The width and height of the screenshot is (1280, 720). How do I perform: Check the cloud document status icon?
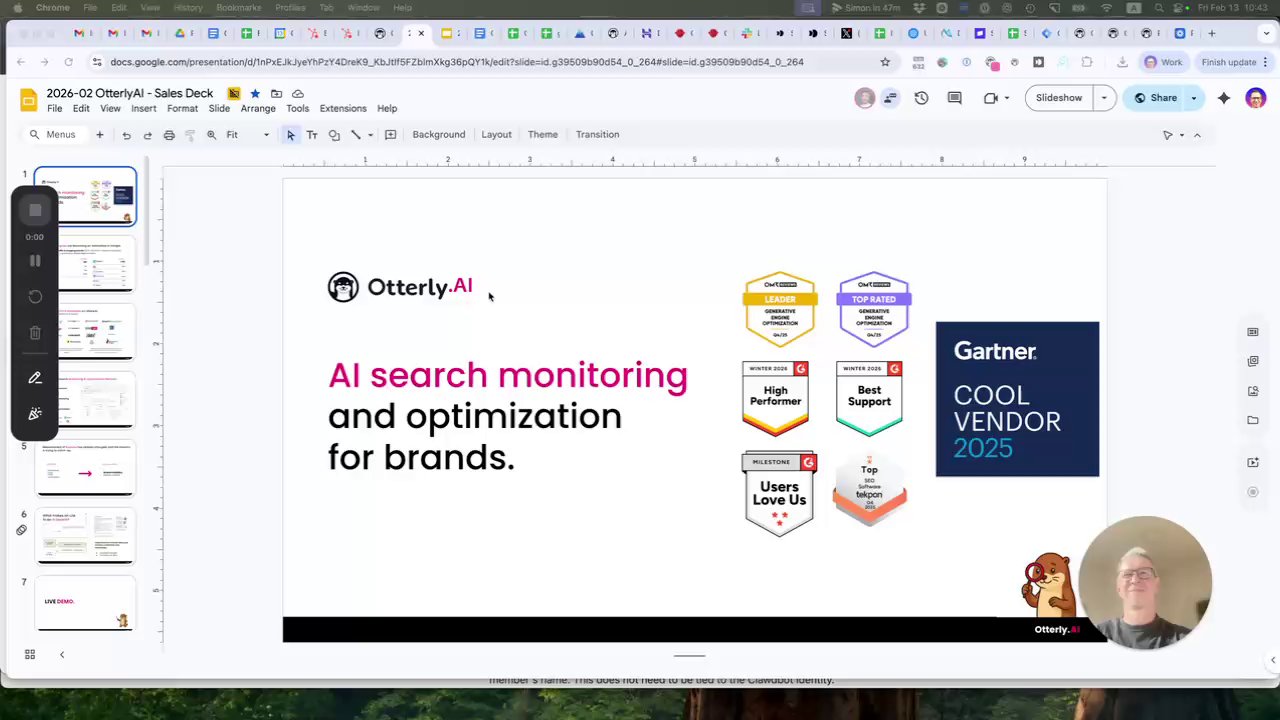point(297,93)
